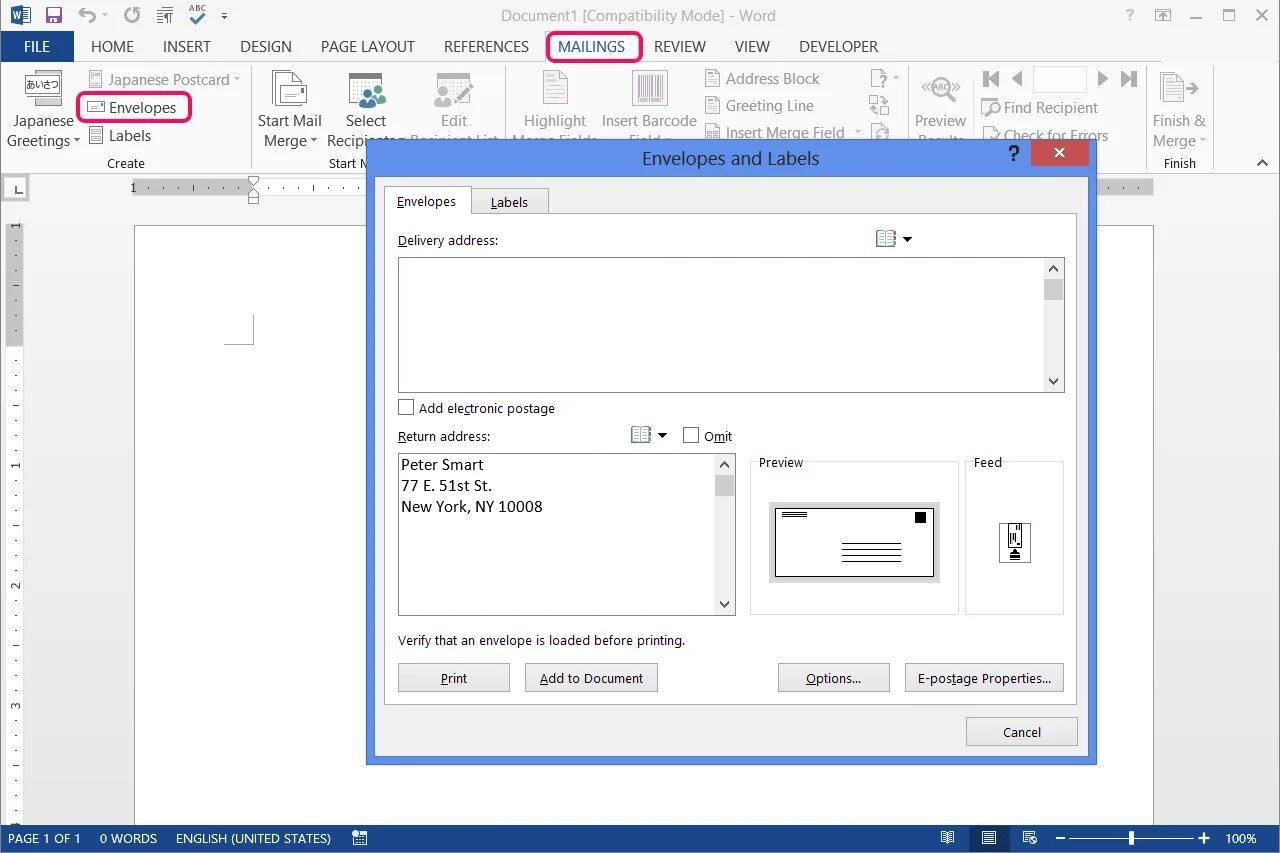Switch to the HOME tab

point(112,46)
